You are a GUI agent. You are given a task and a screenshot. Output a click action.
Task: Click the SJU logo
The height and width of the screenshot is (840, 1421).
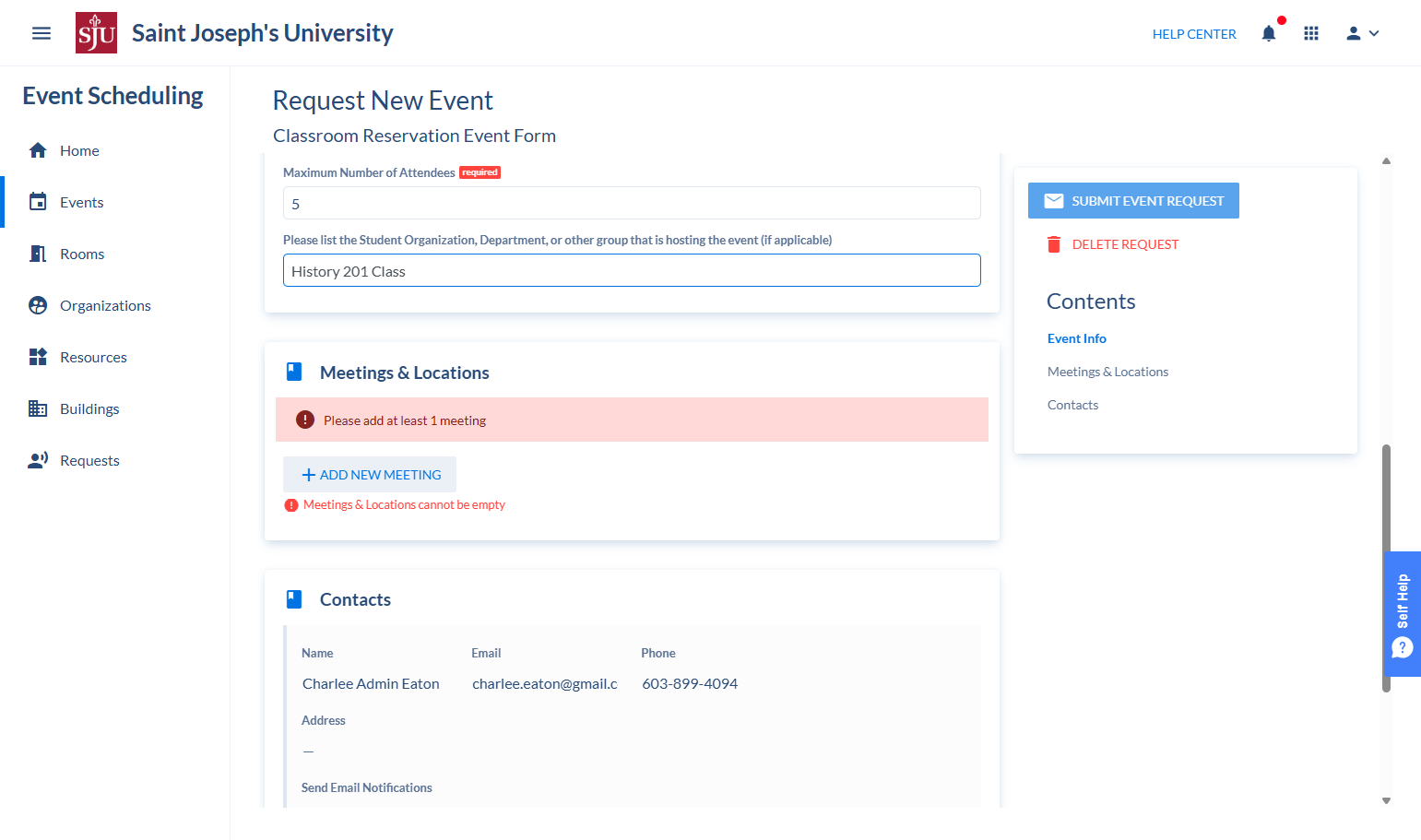[96, 33]
